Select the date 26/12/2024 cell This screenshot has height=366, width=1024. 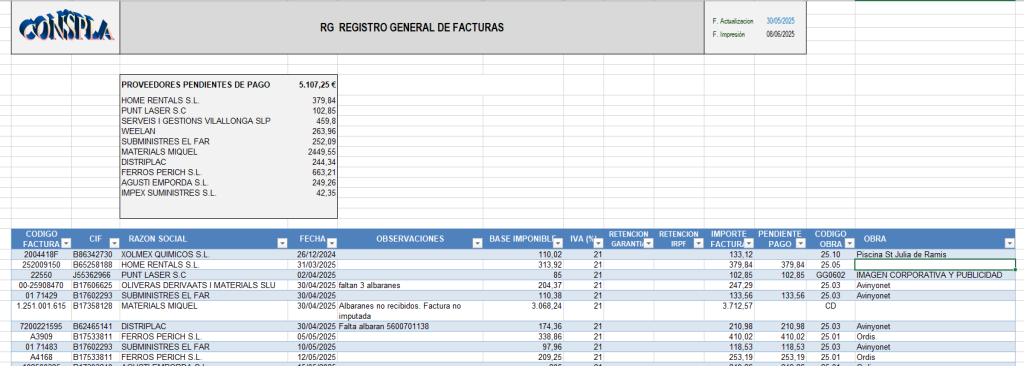click(x=313, y=254)
